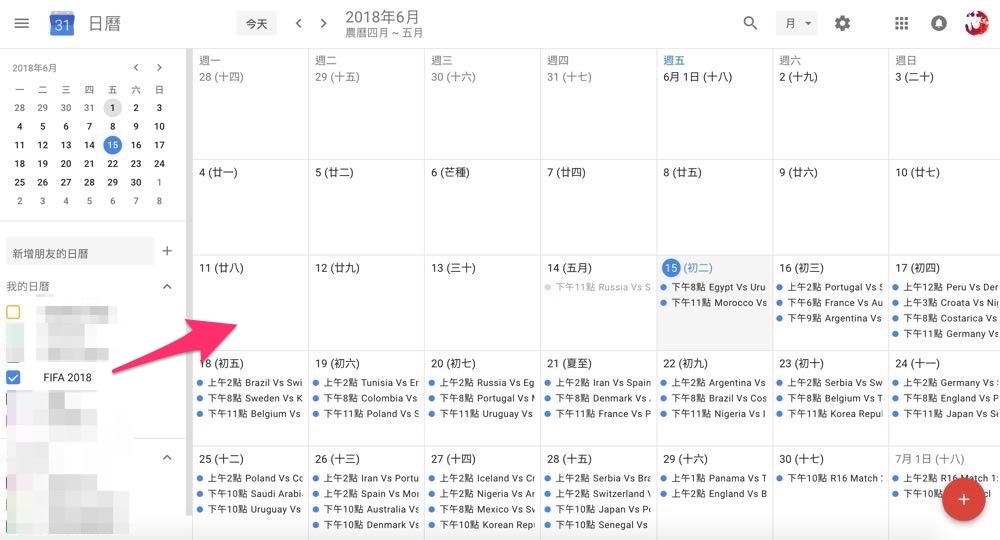Open 下午8點 Colombia Vs event

[365, 398]
